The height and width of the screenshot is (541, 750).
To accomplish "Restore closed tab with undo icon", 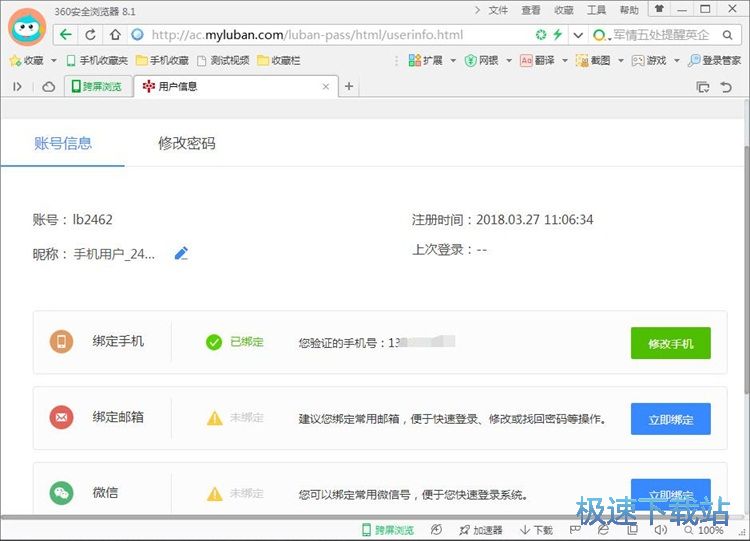I will [726, 87].
